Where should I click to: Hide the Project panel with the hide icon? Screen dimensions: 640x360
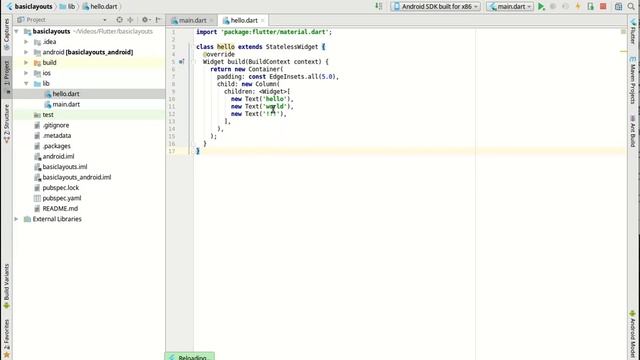point(158,20)
